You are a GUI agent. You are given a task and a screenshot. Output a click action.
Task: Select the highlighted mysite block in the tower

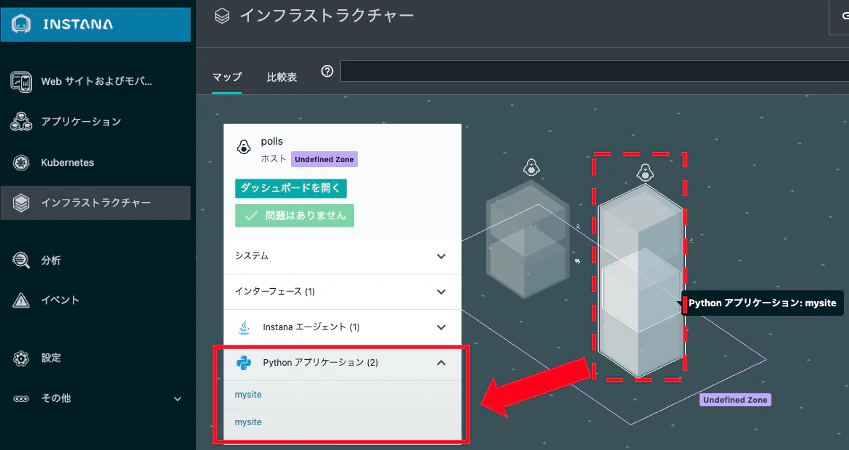641,290
